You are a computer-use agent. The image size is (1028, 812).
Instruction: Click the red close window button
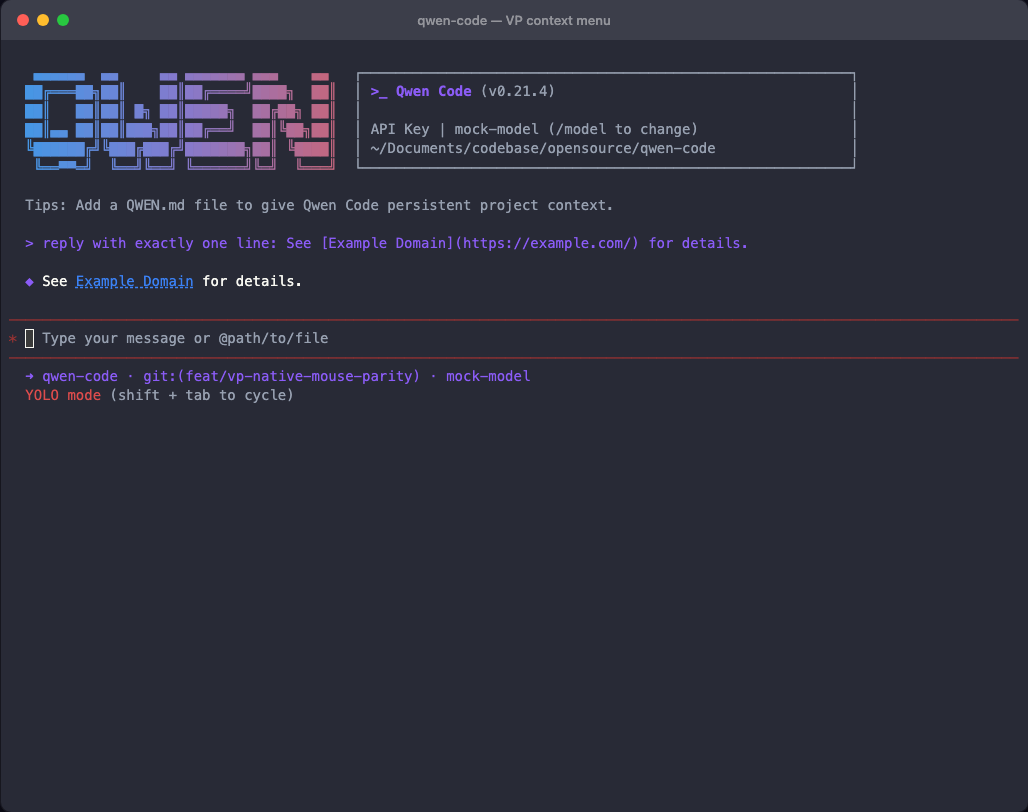click(23, 20)
